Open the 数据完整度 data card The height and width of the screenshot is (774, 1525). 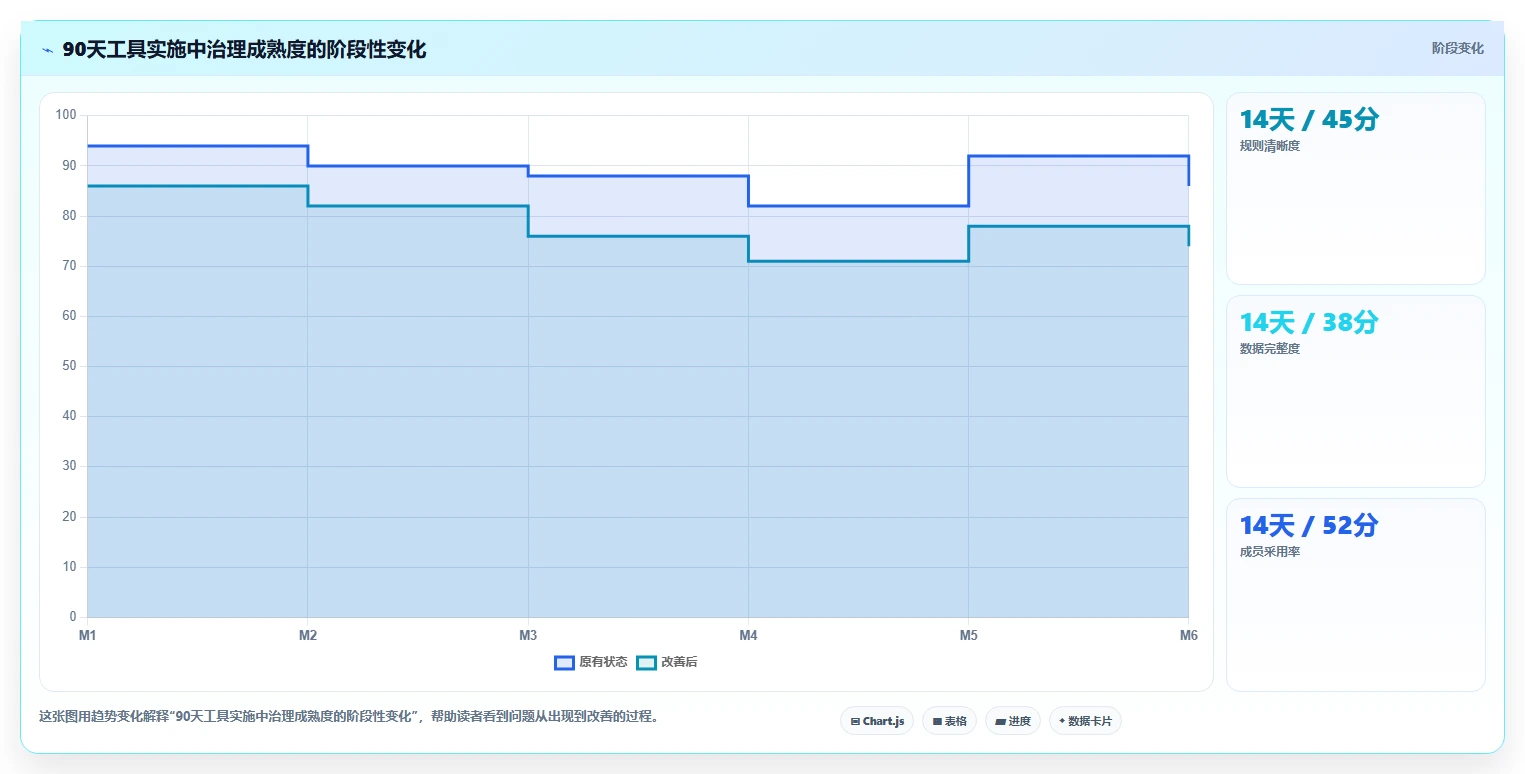point(1355,391)
